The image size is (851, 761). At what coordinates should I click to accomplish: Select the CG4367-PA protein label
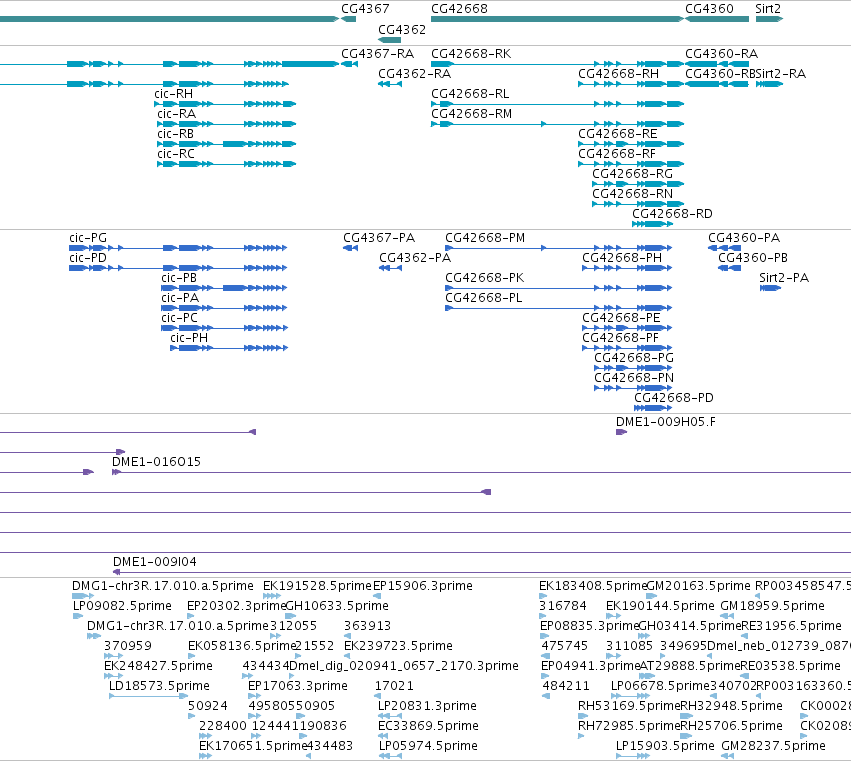click(379, 238)
